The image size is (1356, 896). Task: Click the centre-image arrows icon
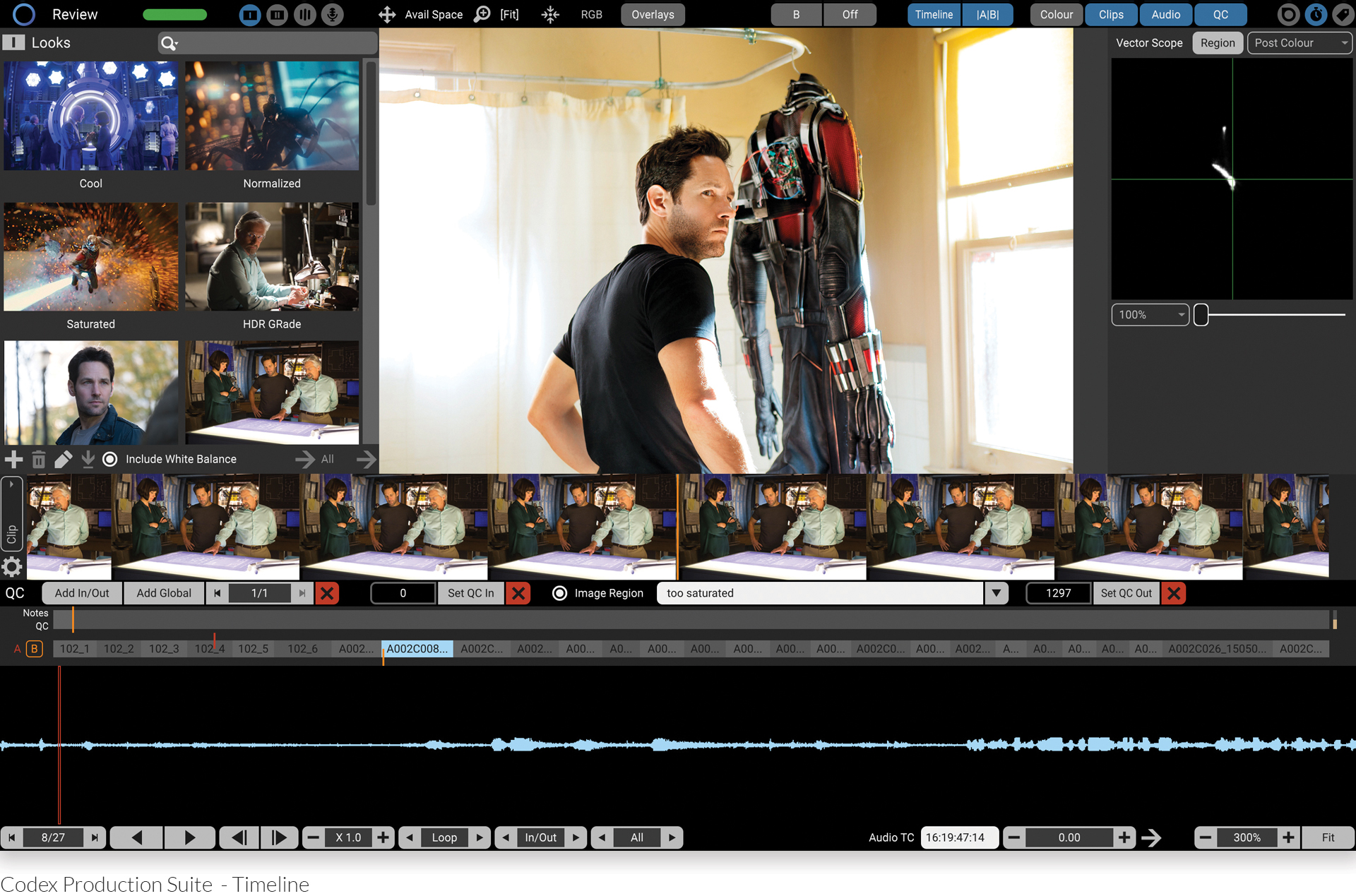[550, 14]
